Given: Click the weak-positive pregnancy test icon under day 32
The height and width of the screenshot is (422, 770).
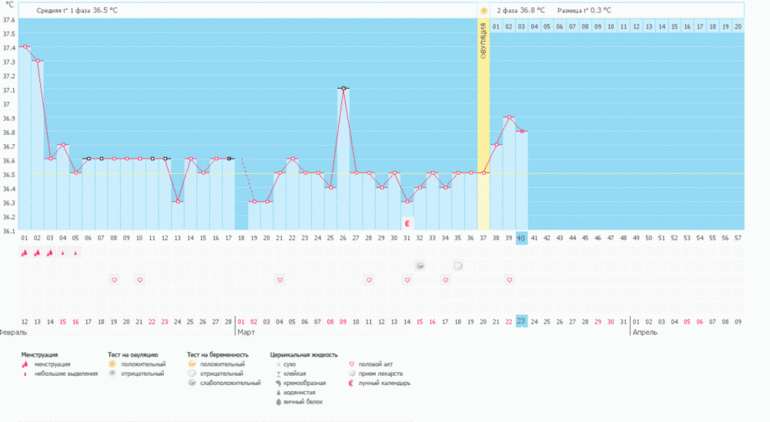Looking at the screenshot, I should (420, 266).
